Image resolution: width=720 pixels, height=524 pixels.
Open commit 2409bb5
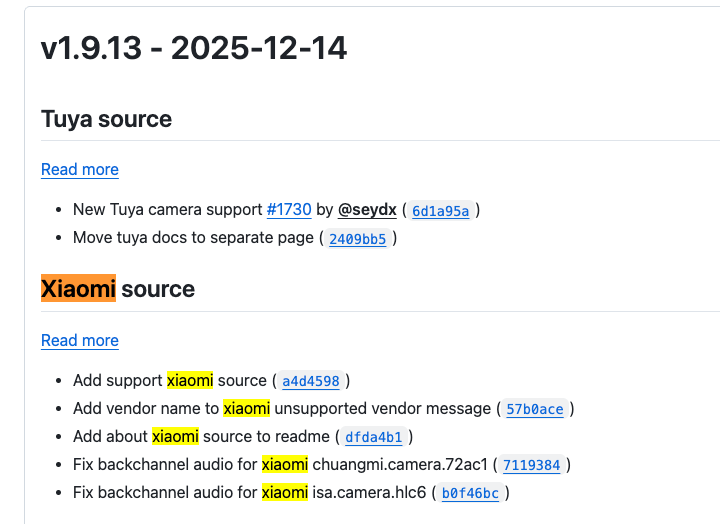357,239
